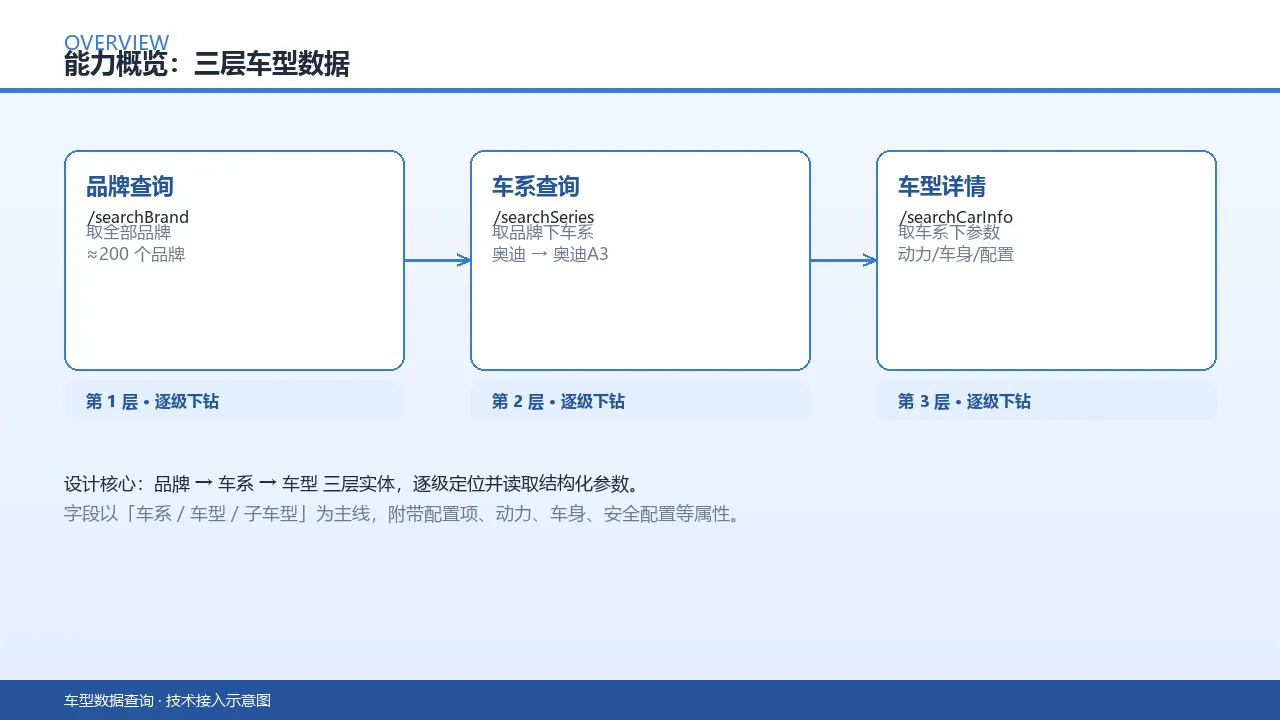Select the /searchCarInfo endpoint text
1280x720 pixels.
point(955,217)
